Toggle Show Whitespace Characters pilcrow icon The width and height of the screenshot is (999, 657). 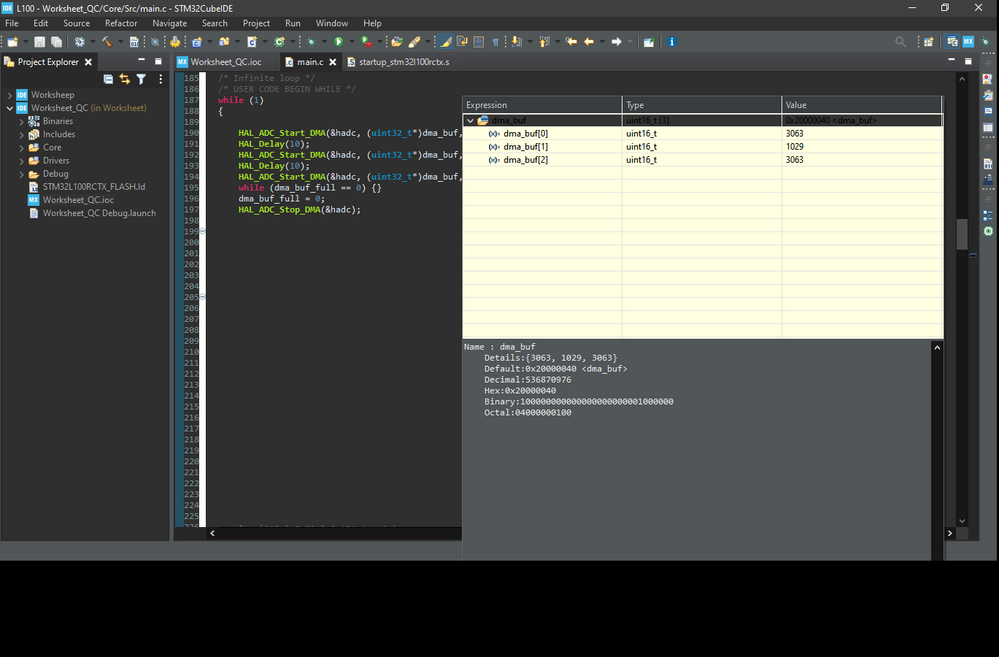(x=495, y=42)
